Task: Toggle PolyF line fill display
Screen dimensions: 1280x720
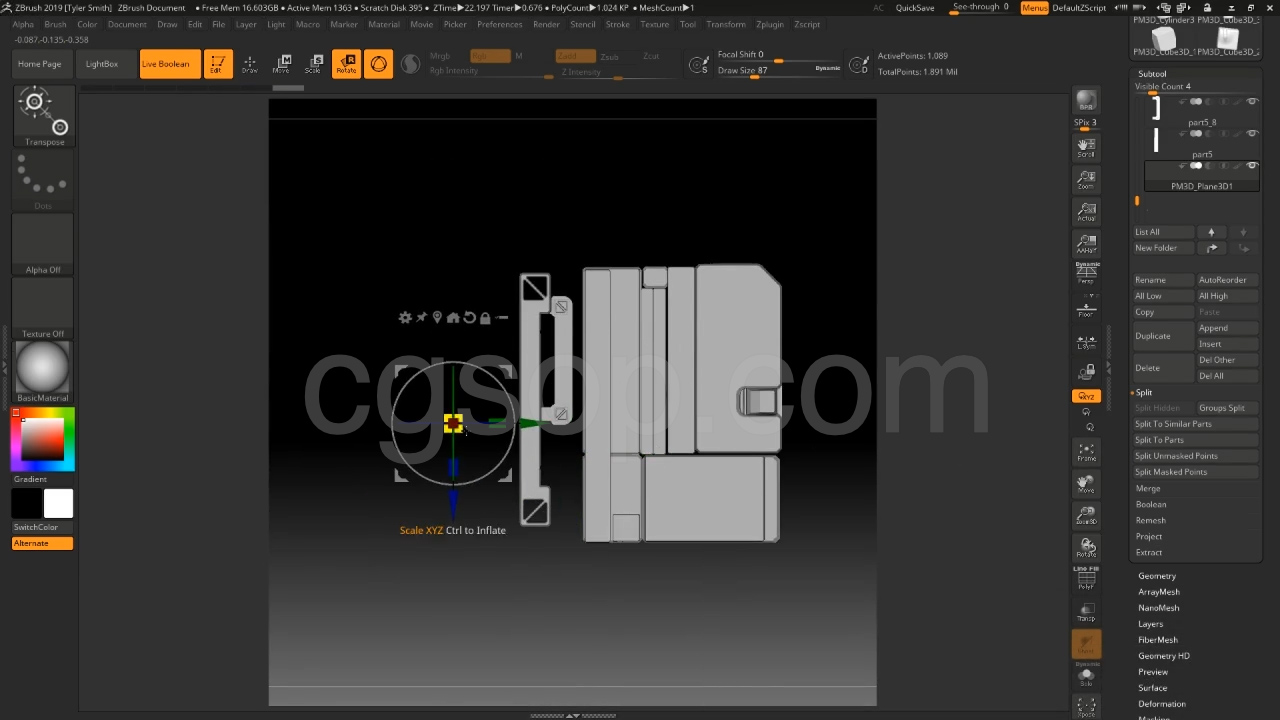Action: [x=1086, y=579]
